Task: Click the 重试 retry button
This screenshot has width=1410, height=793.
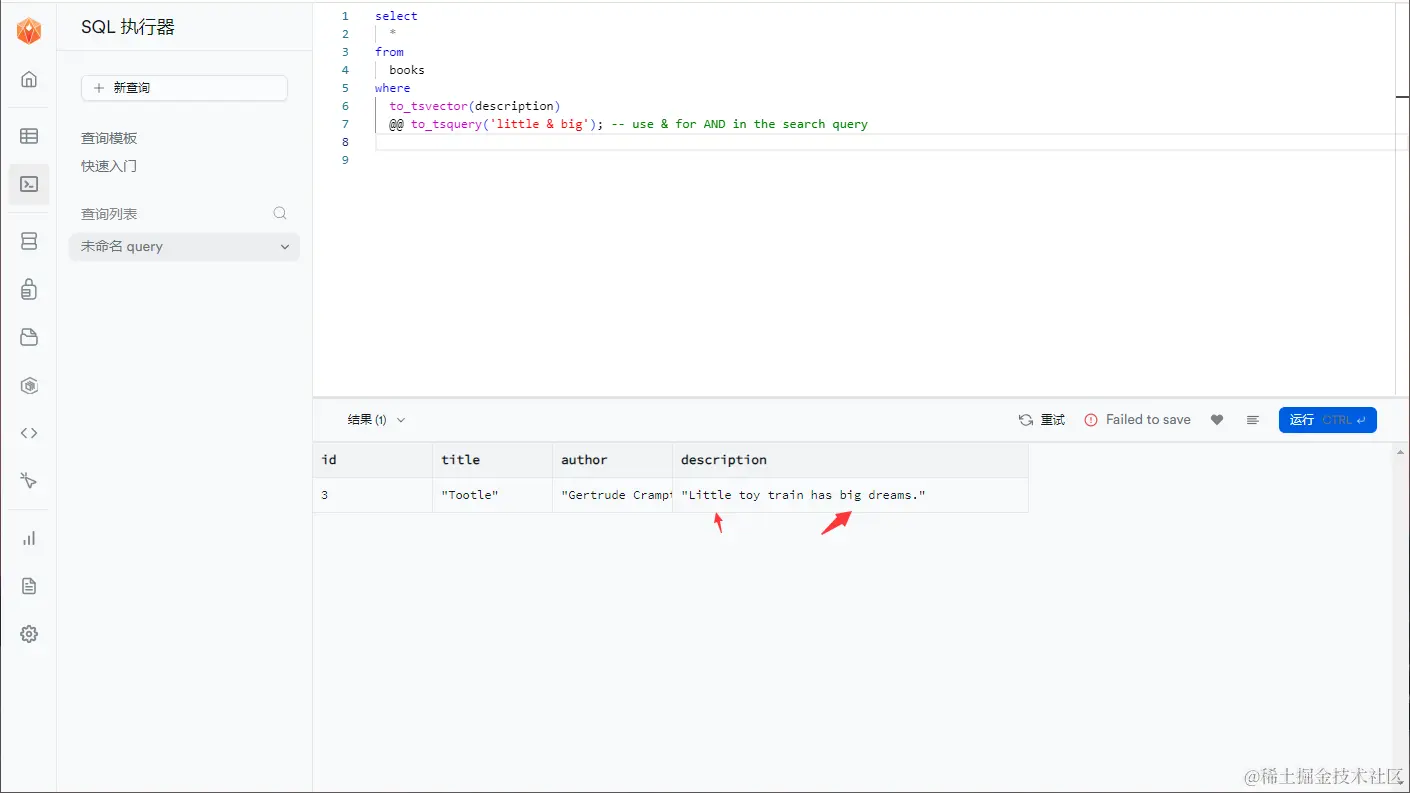Action: click(x=1042, y=420)
